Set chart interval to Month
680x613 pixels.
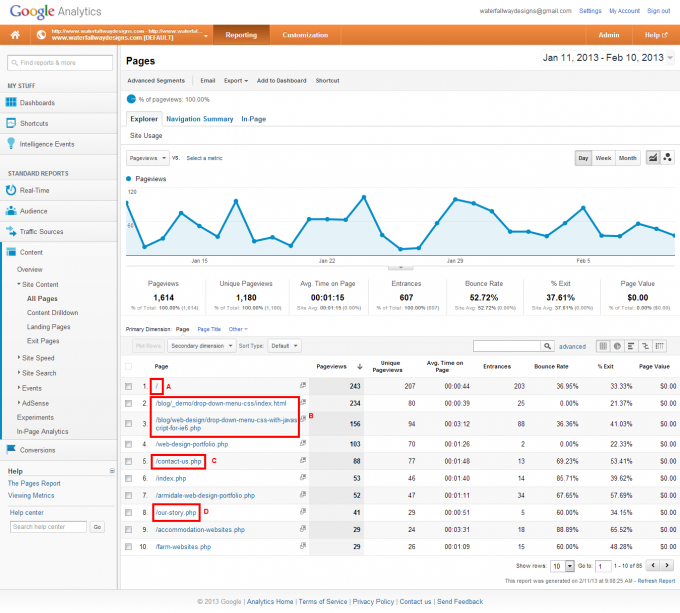[x=628, y=158]
